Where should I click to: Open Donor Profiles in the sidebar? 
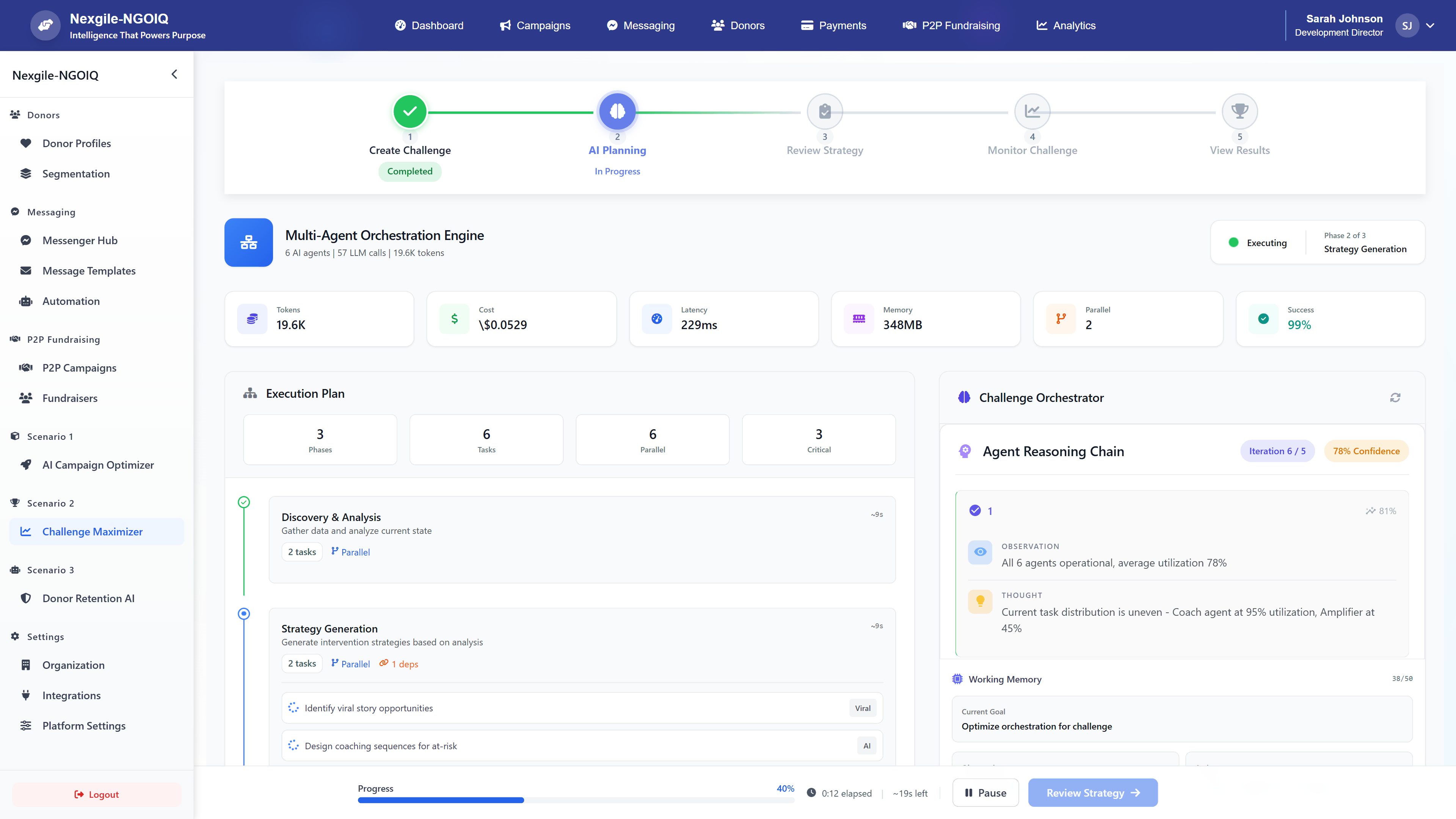pyautogui.click(x=77, y=143)
